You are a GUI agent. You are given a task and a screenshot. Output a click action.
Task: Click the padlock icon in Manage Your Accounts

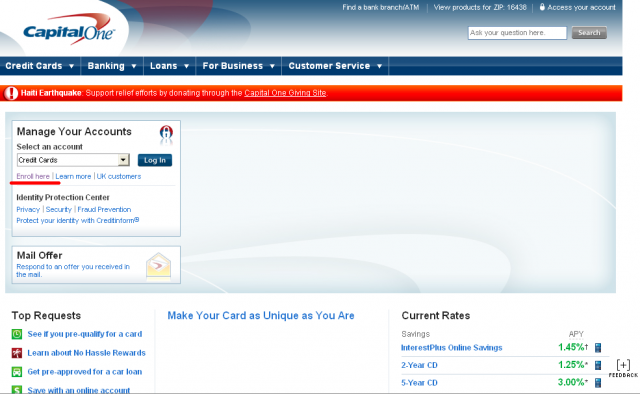pos(166,133)
